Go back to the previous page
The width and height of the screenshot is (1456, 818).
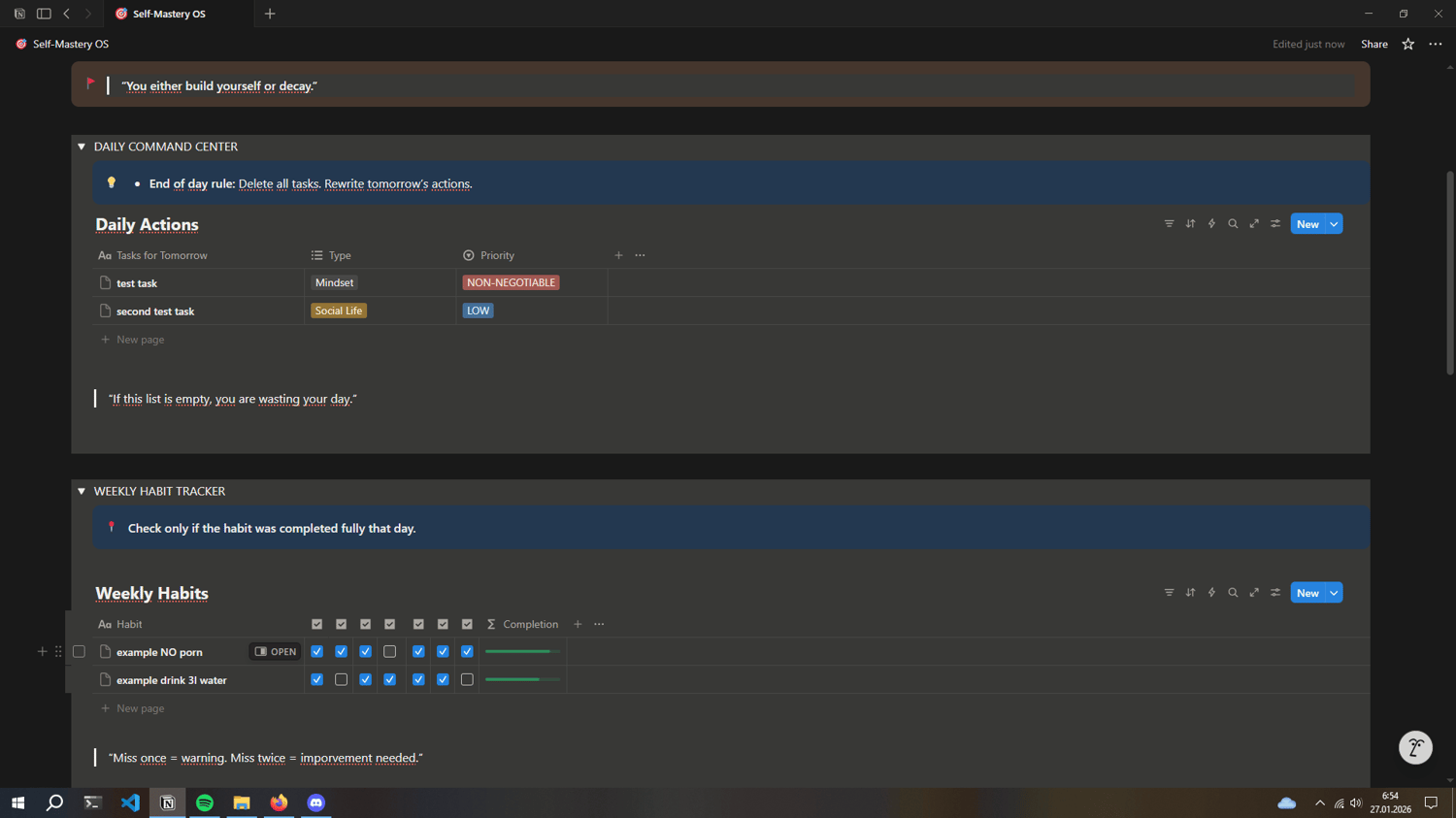[x=66, y=14]
